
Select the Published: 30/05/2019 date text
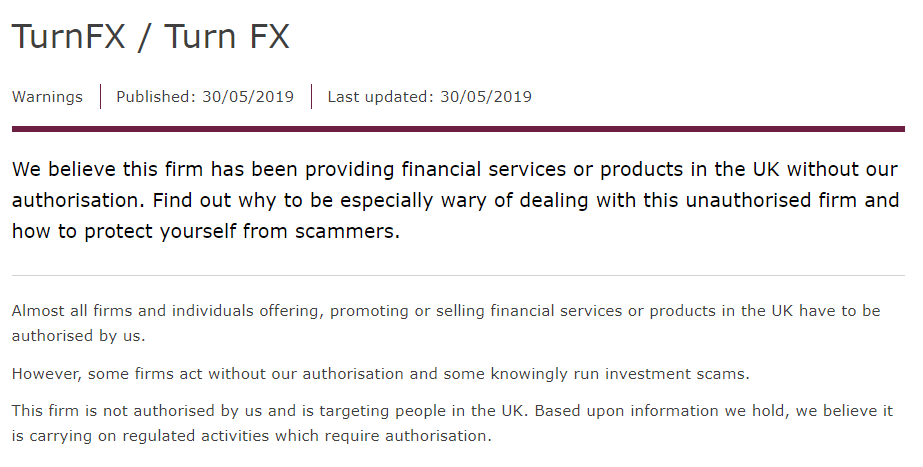pyautogui.click(x=205, y=97)
